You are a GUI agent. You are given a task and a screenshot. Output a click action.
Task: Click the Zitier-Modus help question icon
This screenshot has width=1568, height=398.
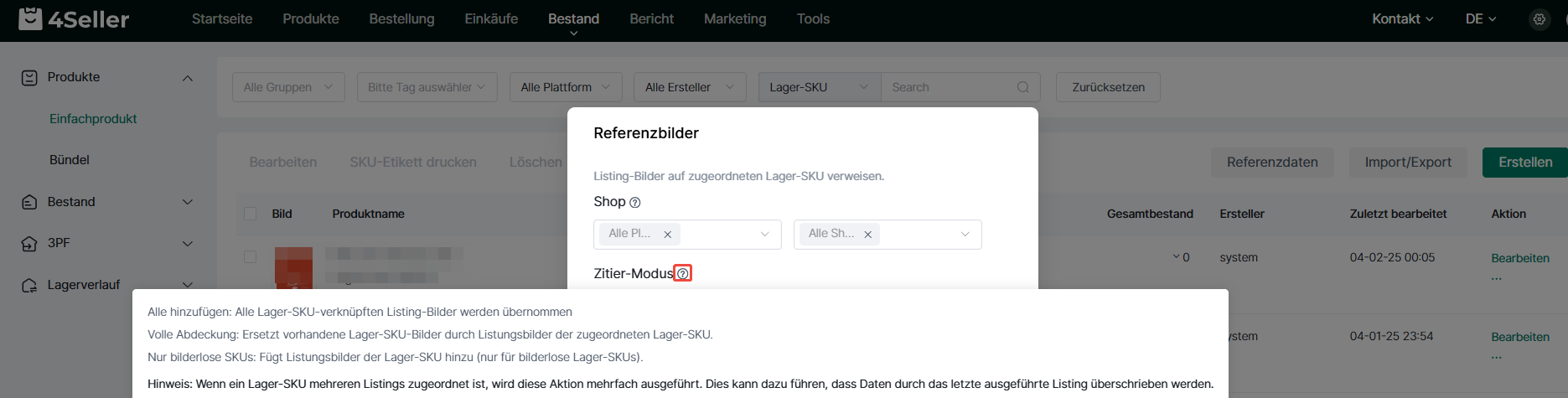[683, 274]
